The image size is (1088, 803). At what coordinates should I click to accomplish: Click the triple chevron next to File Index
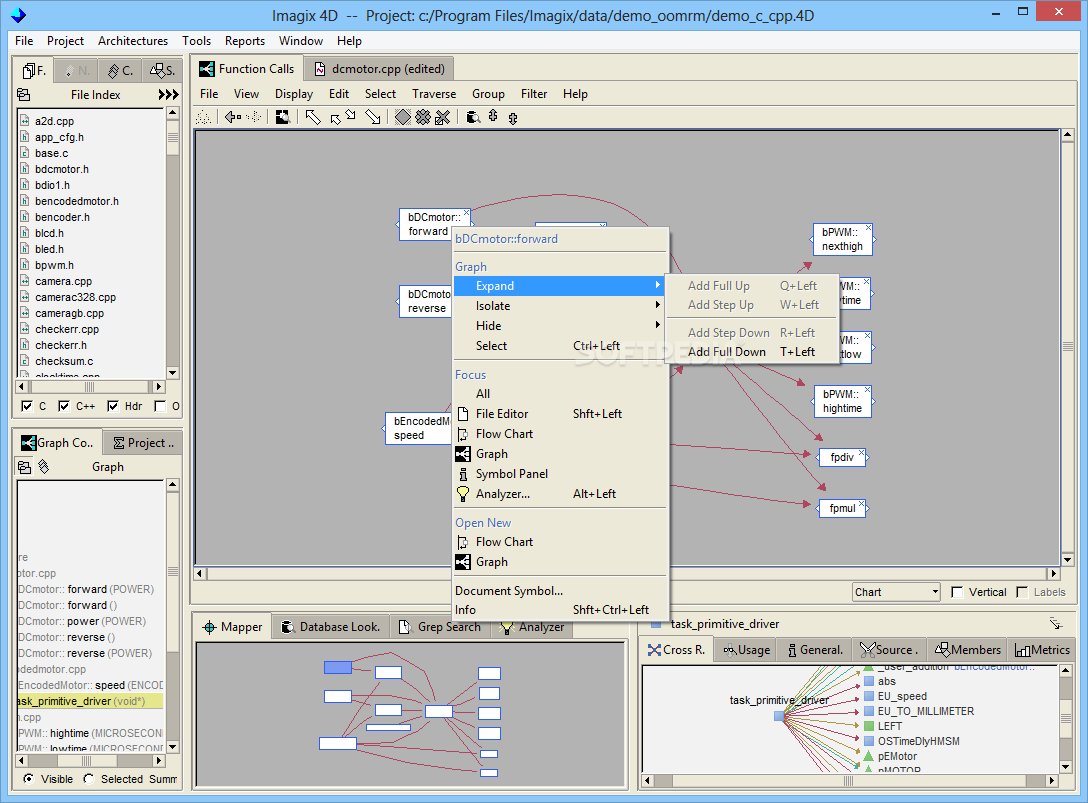(168, 94)
